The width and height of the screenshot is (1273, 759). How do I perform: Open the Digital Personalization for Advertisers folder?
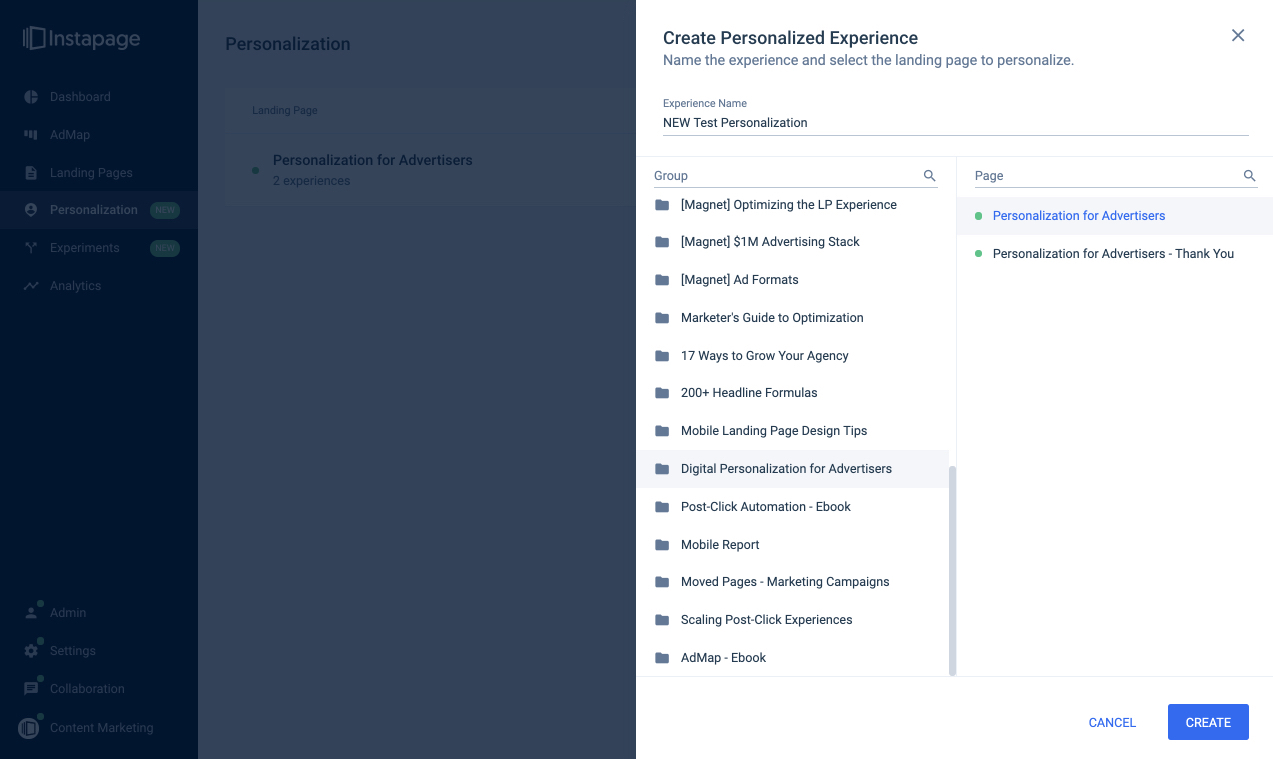pyautogui.click(x=786, y=468)
